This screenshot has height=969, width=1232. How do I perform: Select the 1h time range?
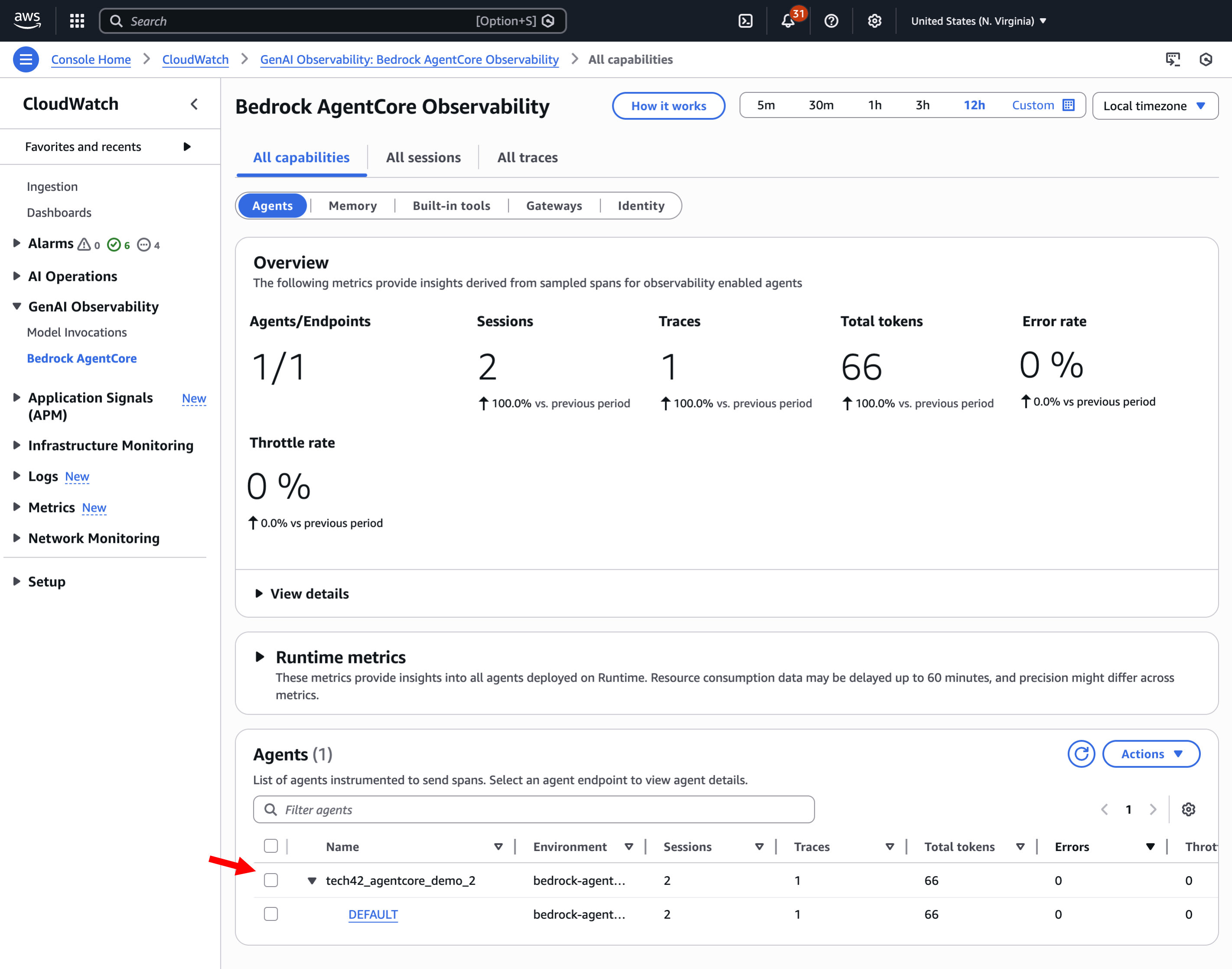[x=874, y=105]
